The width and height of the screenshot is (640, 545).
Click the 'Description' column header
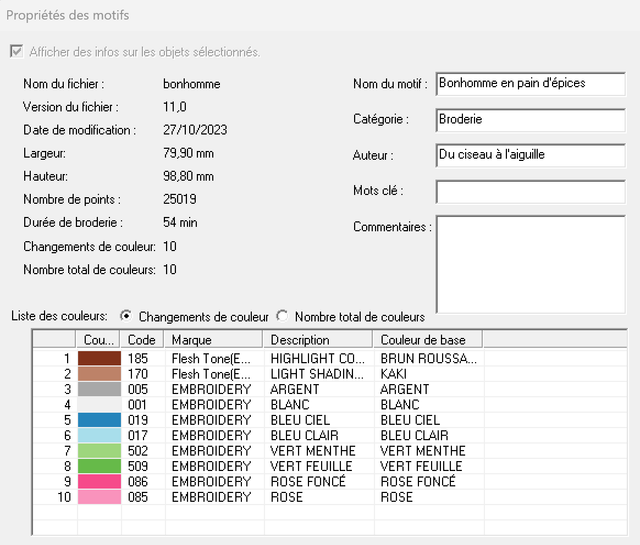pos(318,340)
